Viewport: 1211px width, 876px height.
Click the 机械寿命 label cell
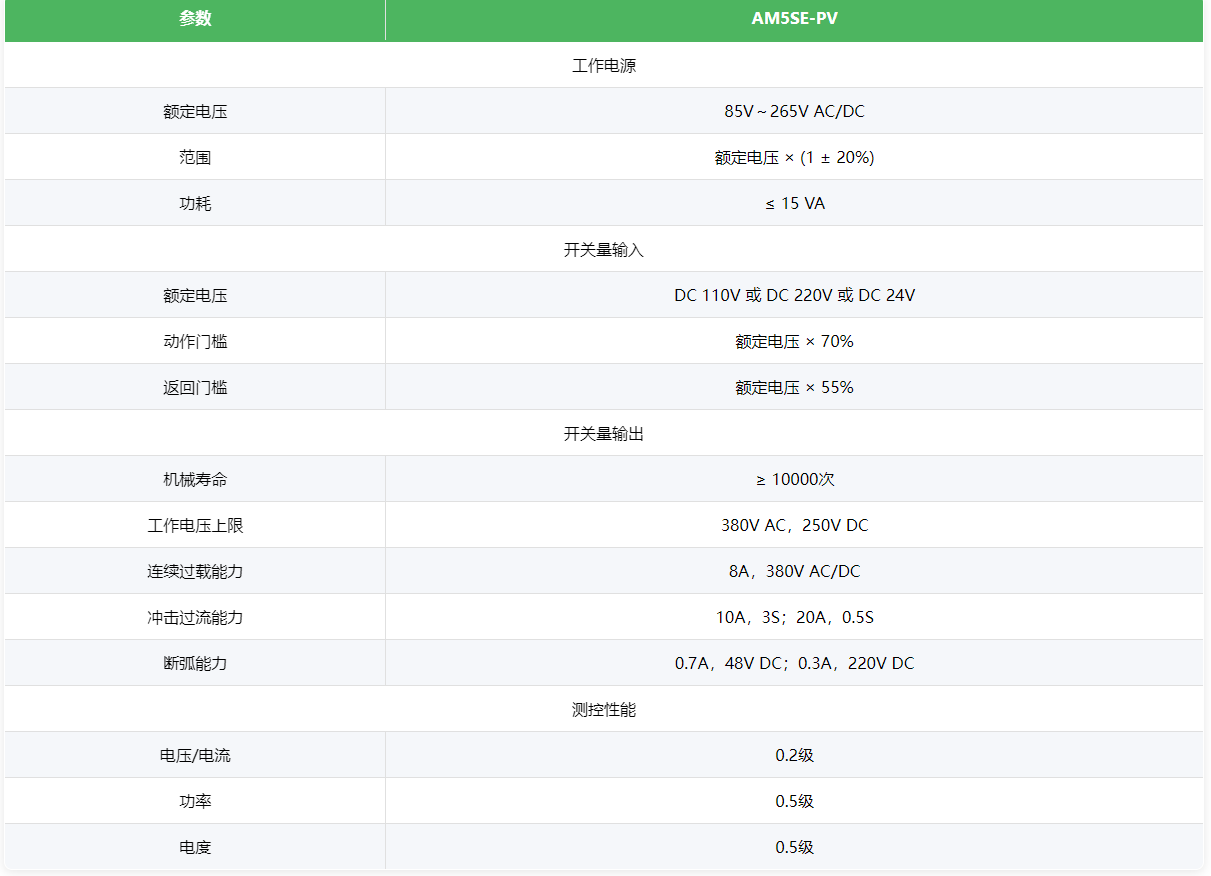point(195,479)
